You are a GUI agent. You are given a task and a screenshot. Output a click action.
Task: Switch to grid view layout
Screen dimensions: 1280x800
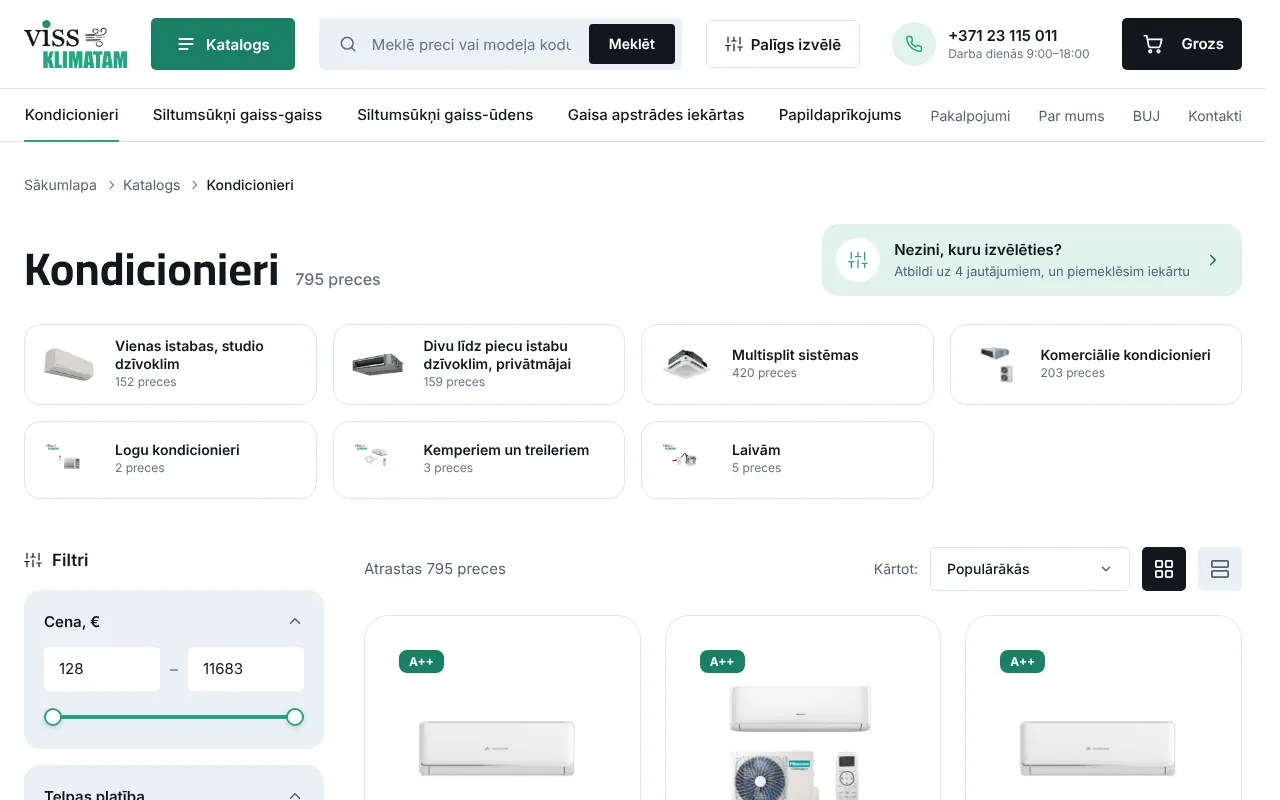pos(1164,569)
